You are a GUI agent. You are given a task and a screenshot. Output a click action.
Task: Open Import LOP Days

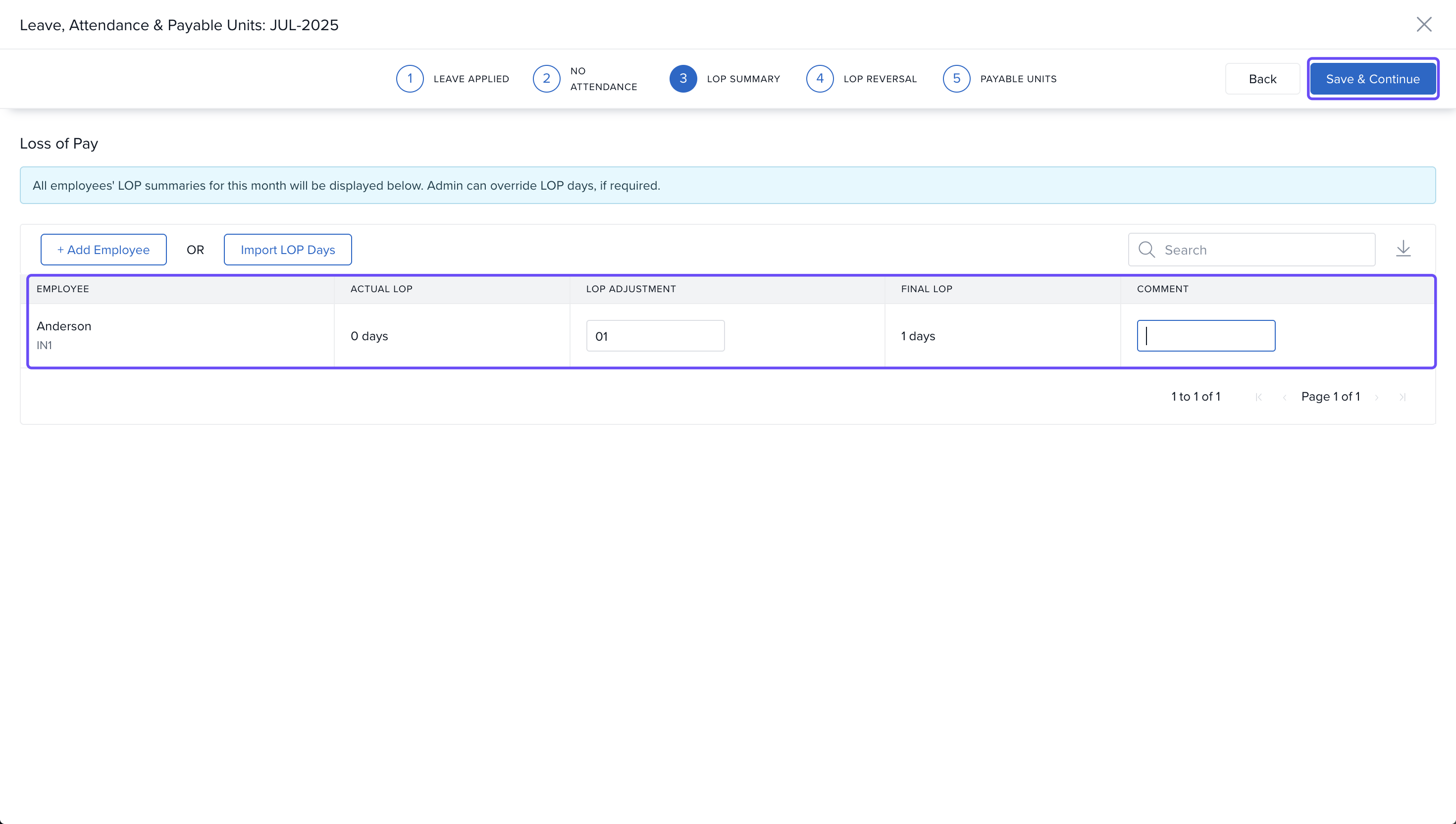point(287,250)
